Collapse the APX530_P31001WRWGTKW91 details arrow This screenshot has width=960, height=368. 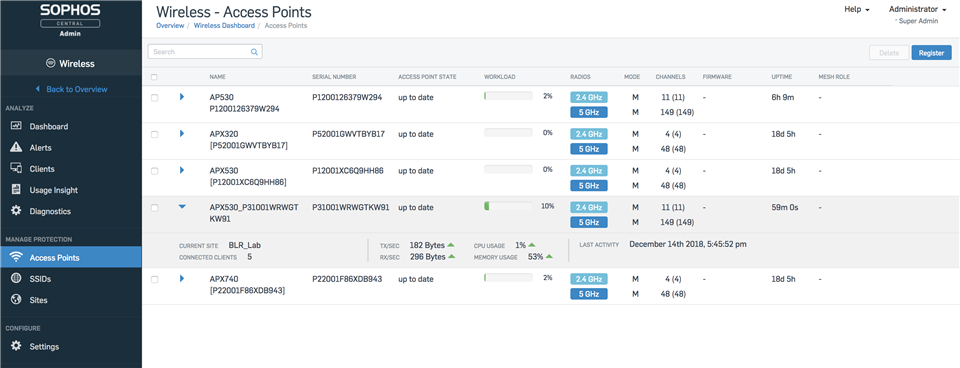click(182, 207)
